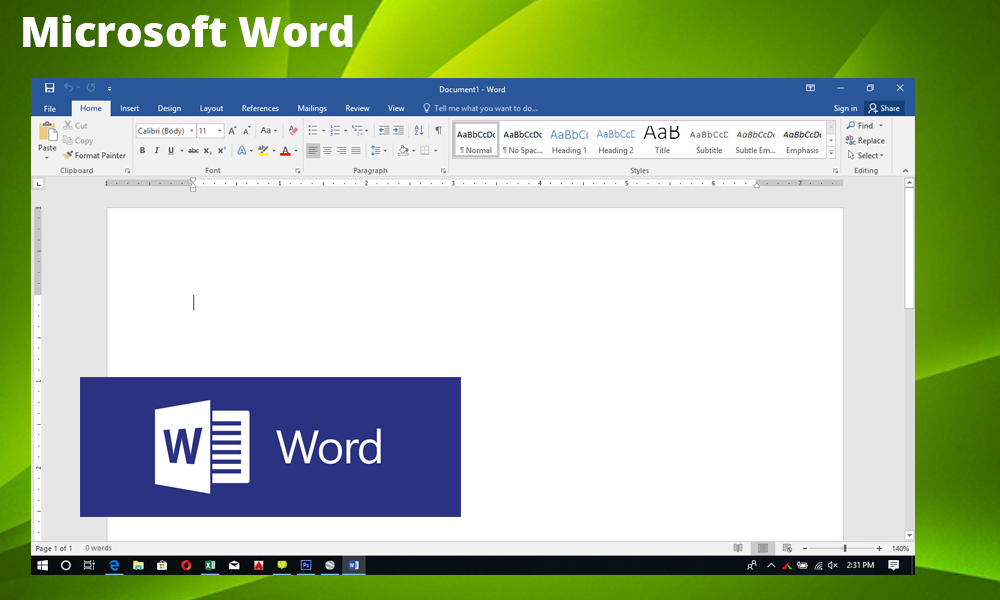Click the Tell me what you want field
This screenshot has width=1000, height=600.
click(x=481, y=108)
